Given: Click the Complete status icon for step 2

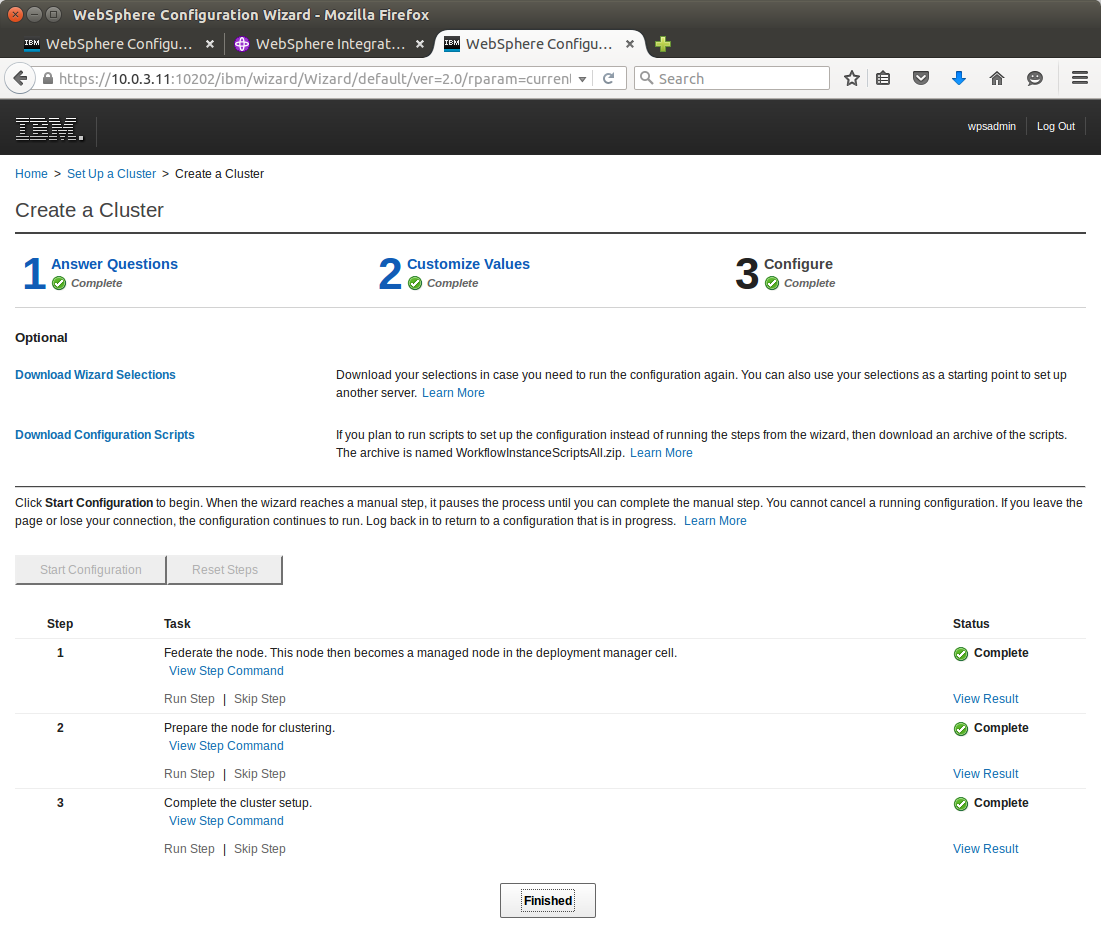Looking at the screenshot, I should (x=961, y=729).
